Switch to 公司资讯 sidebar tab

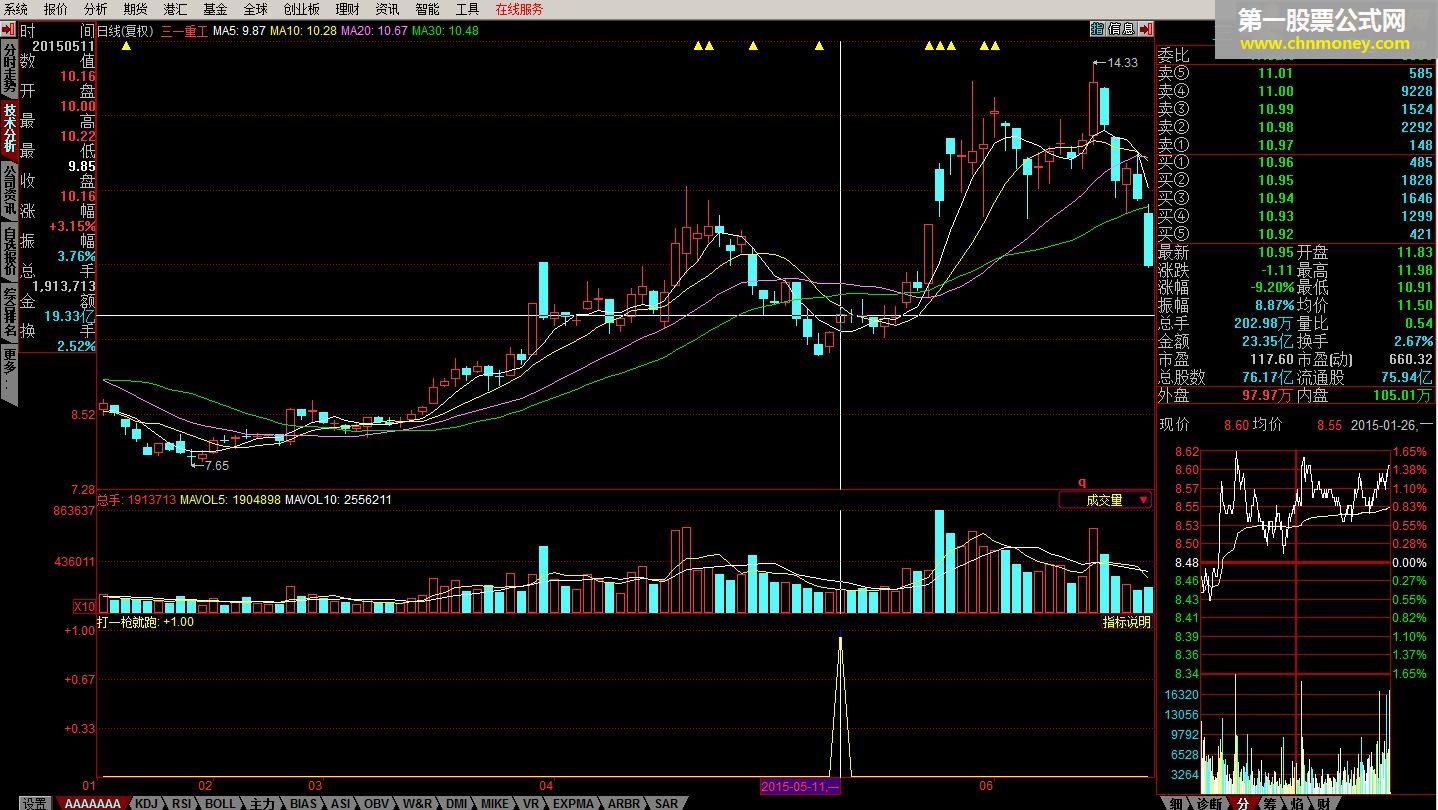(9, 191)
